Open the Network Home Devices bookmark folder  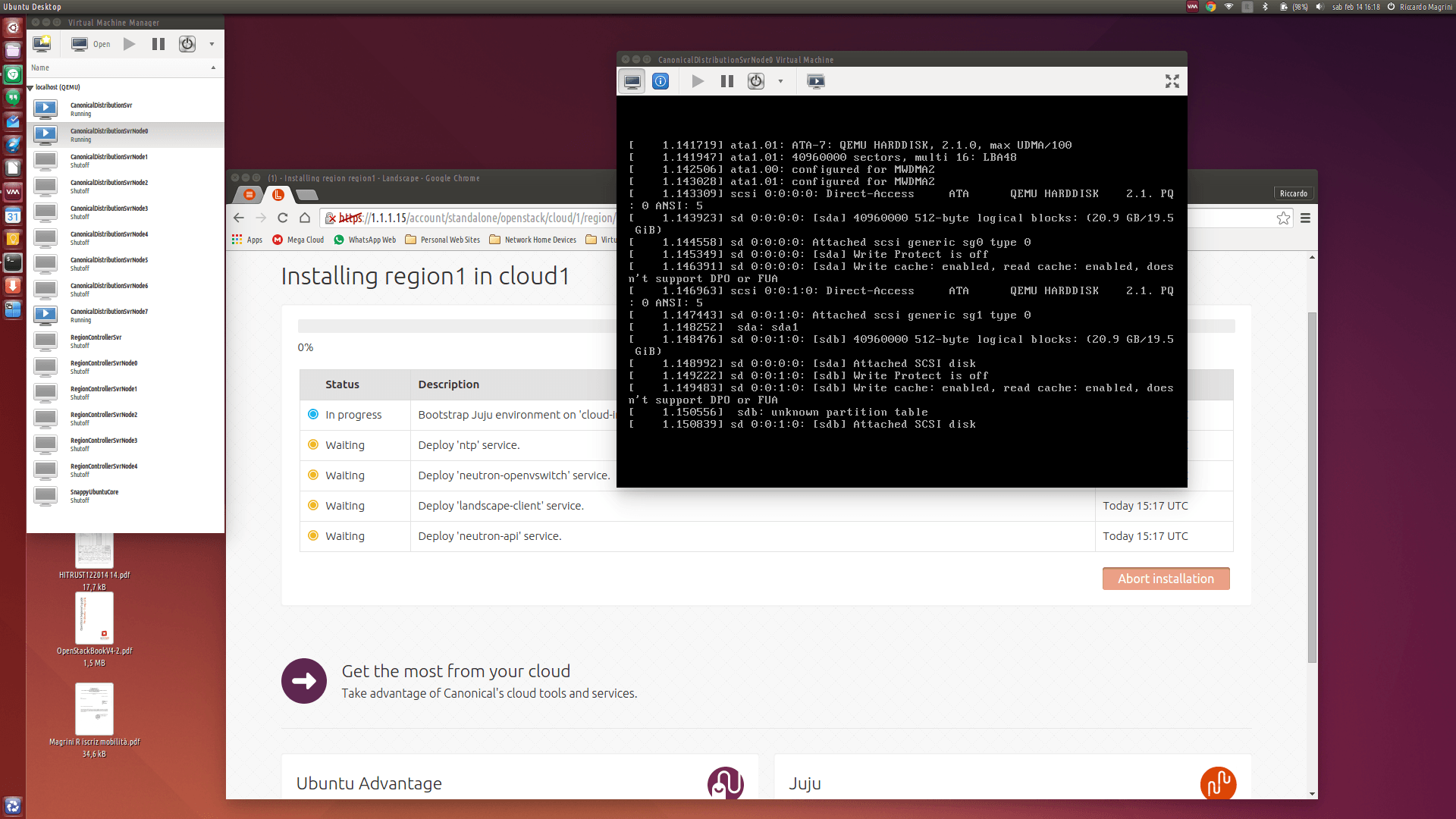coord(533,240)
